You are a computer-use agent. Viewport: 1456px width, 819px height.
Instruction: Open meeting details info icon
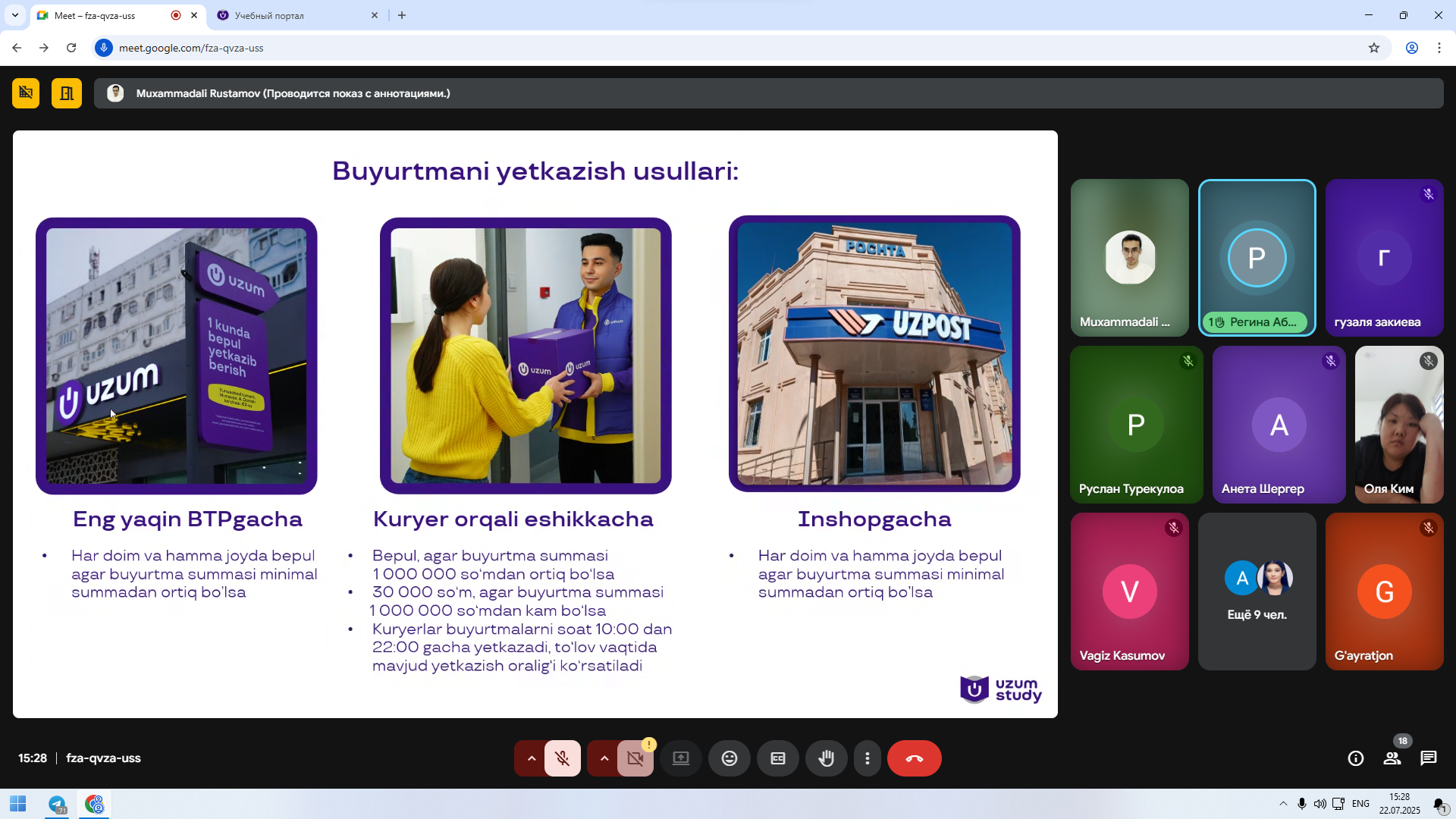pyautogui.click(x=1355, y=758)
